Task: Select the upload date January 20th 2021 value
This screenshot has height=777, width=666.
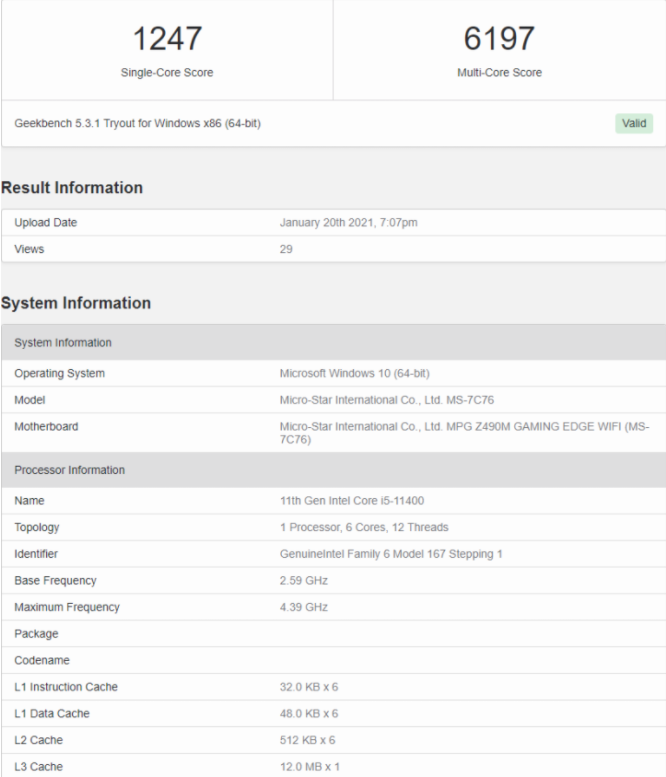Action: tap(348, 223)
